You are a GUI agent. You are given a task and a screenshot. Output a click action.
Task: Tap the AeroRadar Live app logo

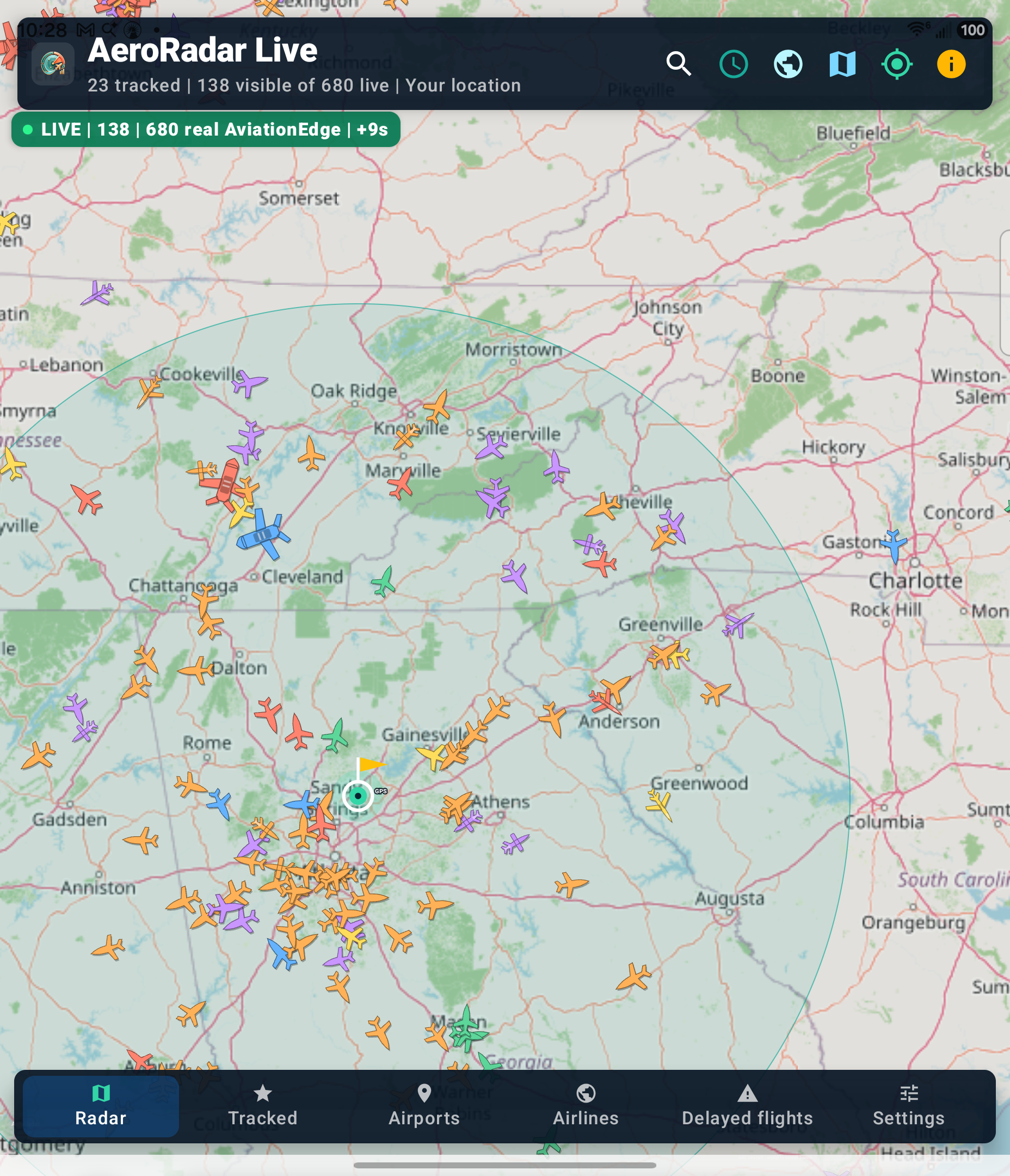tap(53, 64)
